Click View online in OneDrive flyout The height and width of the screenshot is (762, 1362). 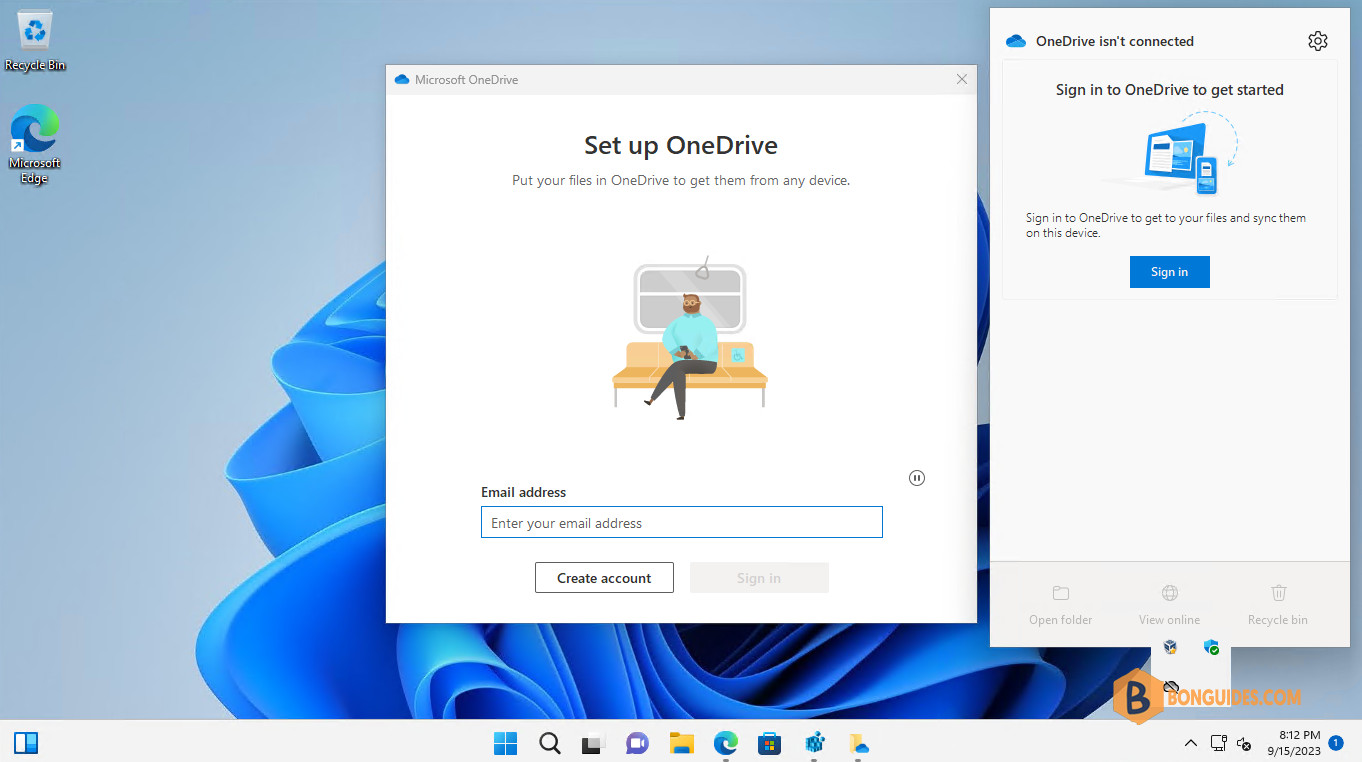[1169, 605]
